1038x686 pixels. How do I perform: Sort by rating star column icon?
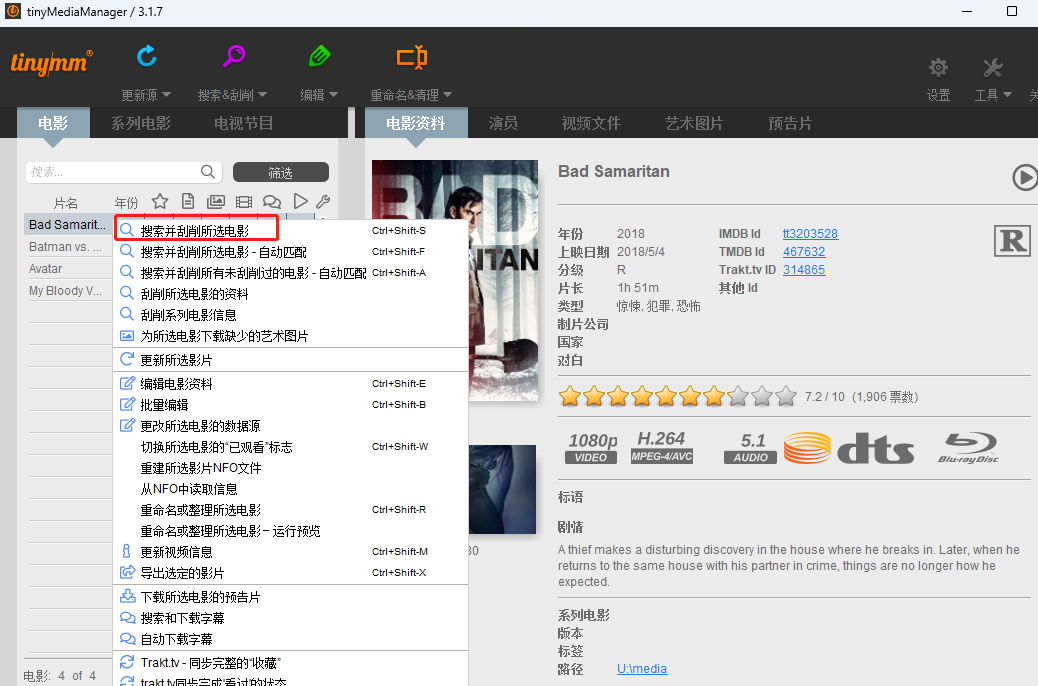pos(160,201)
